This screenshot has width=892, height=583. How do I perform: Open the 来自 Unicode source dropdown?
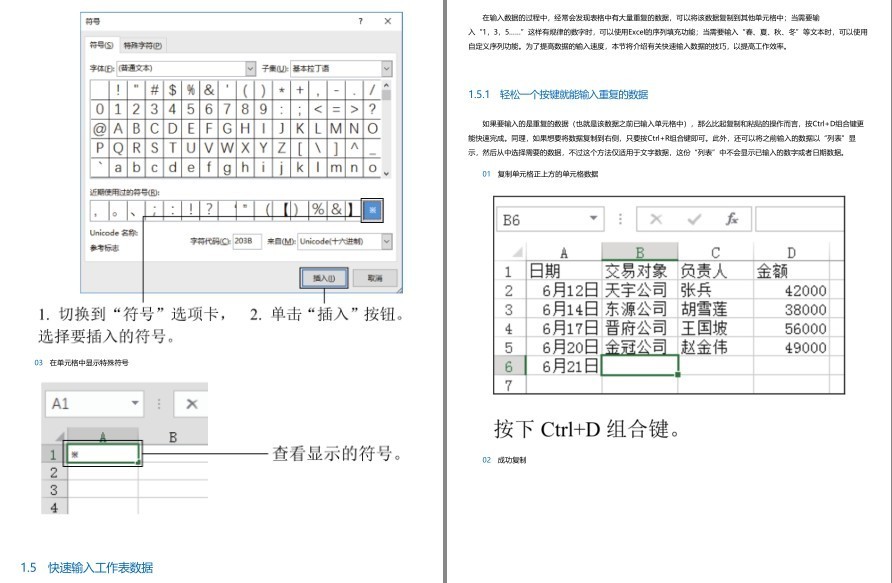click(387, 241)
